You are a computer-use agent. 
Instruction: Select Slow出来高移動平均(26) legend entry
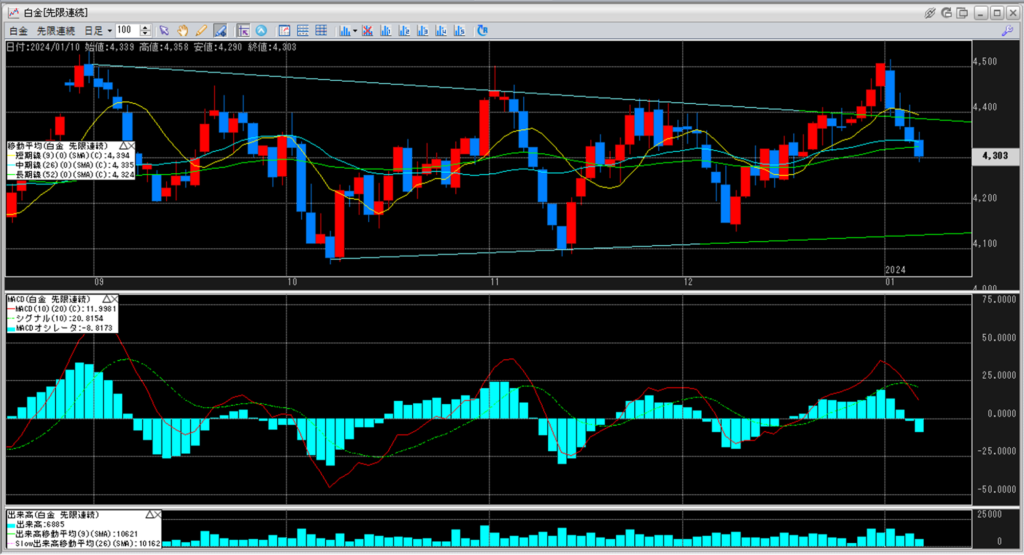[x=84, y=543]
